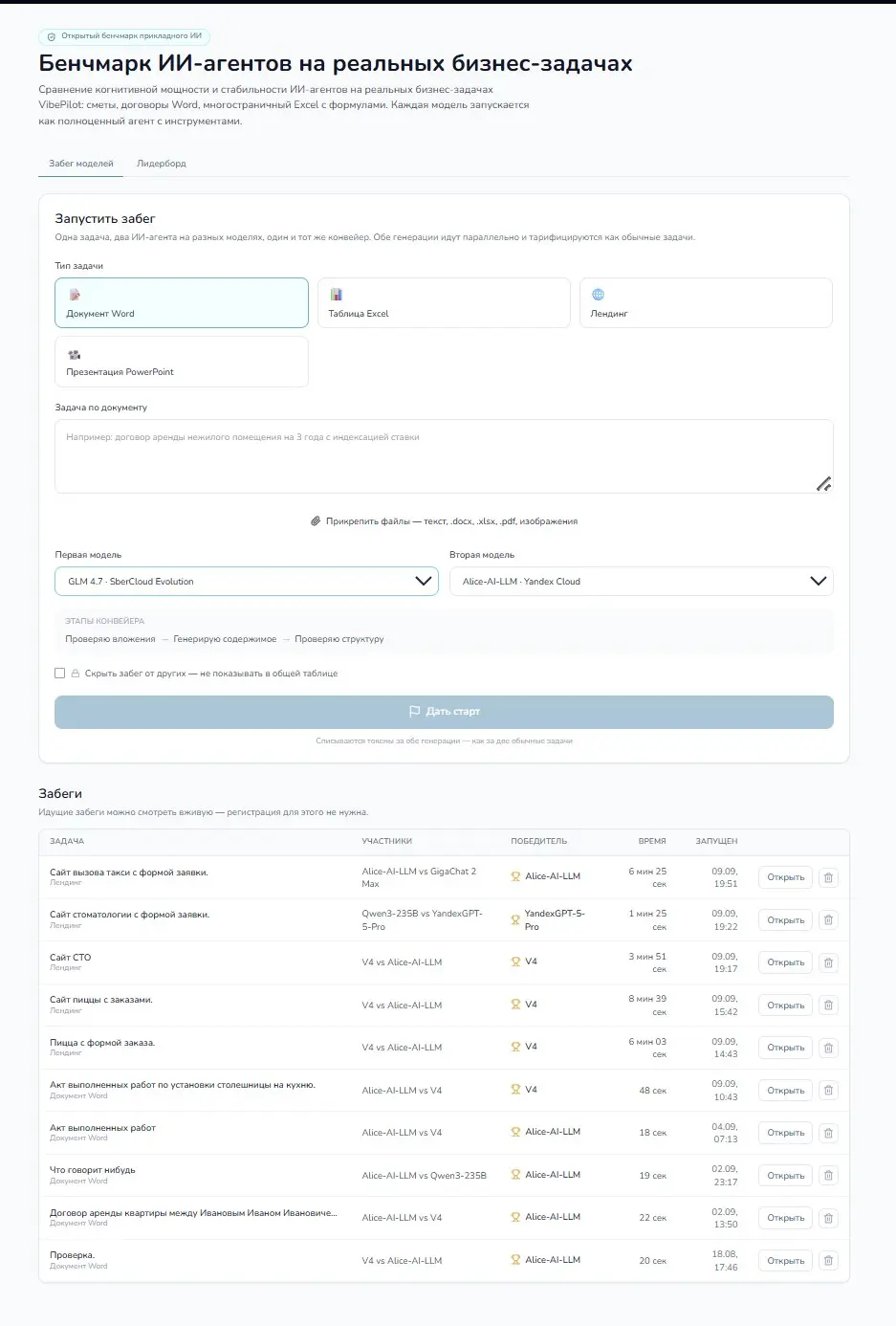
Task: Open the Сайт СТО run
Action: pyautogui.click(x=785, y=962)
